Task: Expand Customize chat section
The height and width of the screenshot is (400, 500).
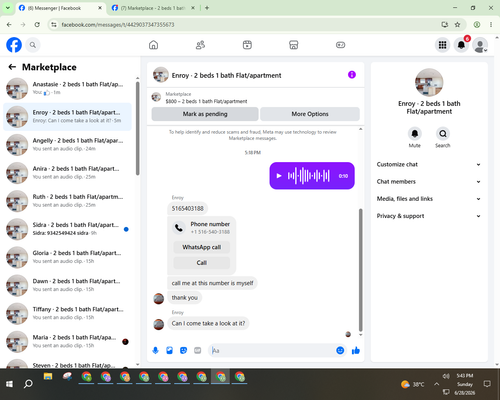Action: coord(429,164)
